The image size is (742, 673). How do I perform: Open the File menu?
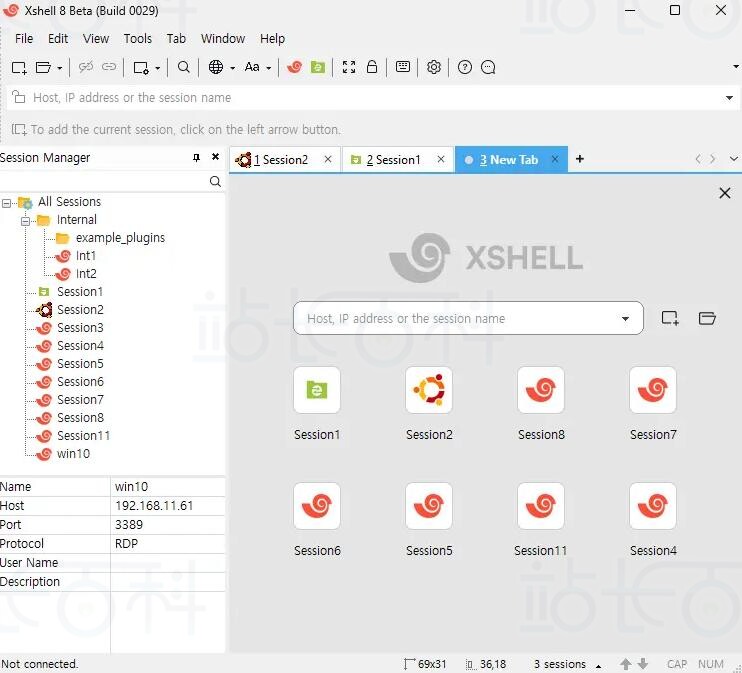(24, 38)
